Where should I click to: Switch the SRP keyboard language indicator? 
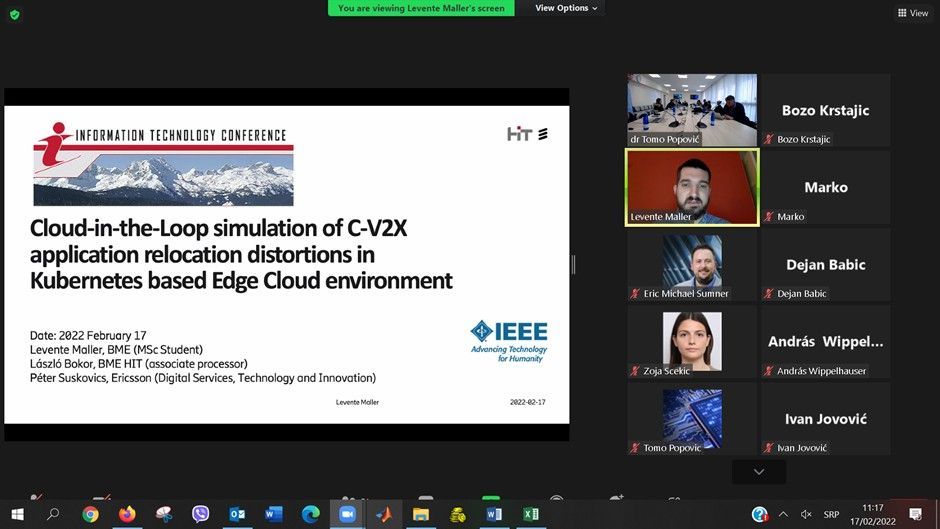[831, 514]
